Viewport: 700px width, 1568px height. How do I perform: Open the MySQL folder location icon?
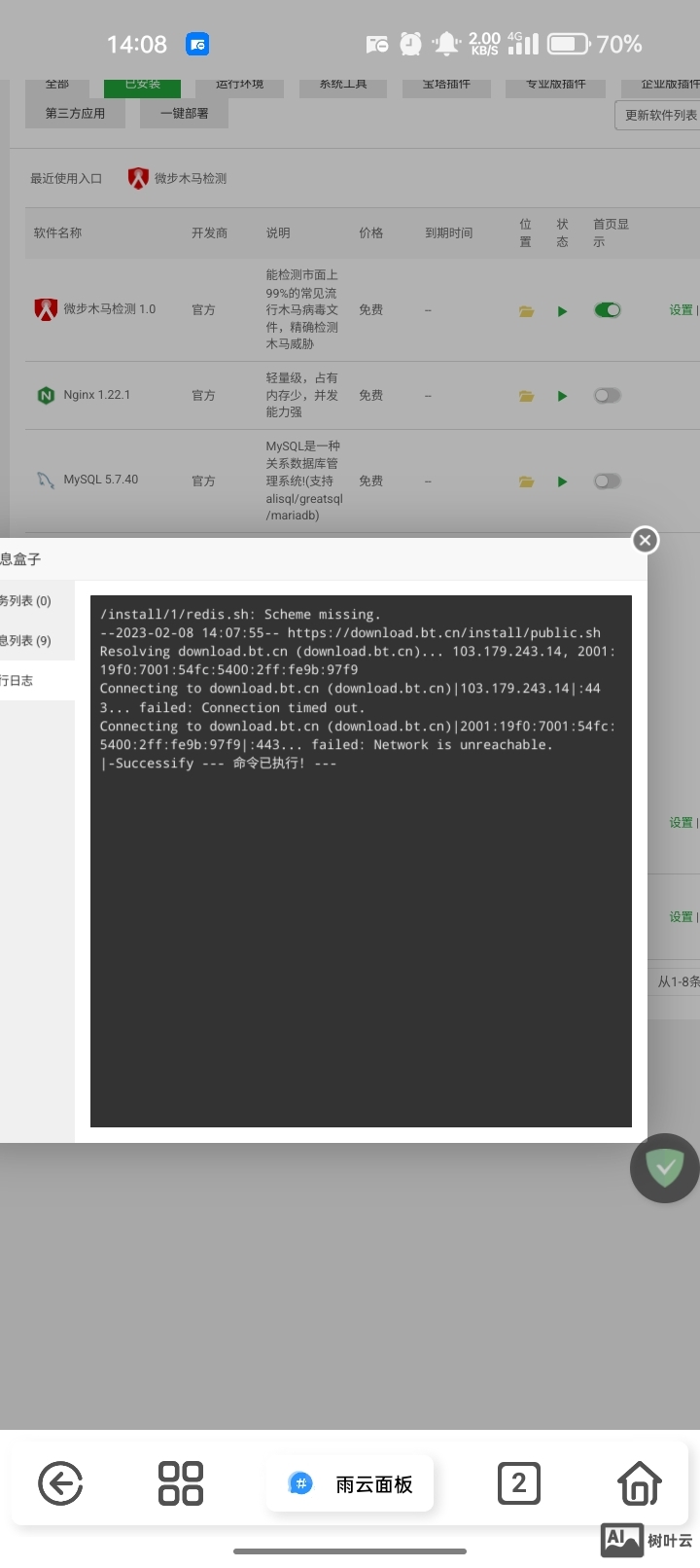(526, 481)
